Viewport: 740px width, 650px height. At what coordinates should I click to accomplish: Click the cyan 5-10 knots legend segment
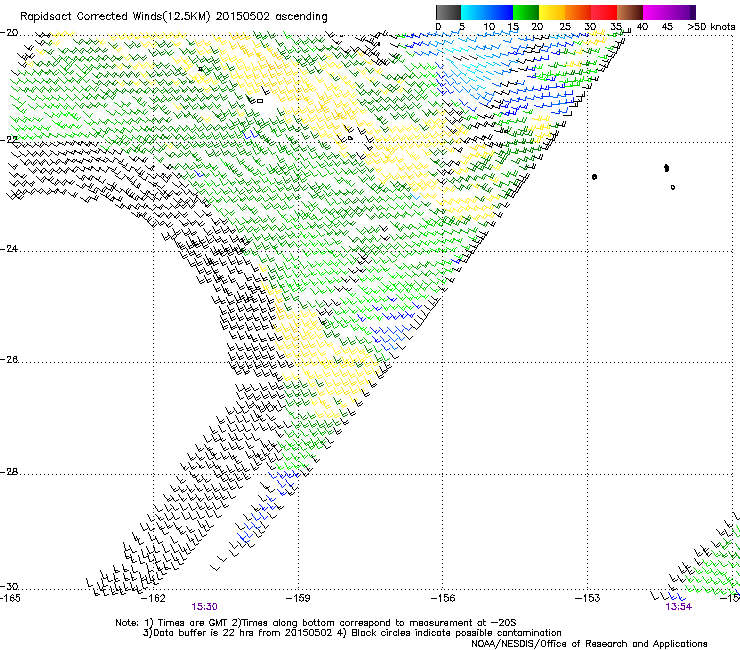tap(474, 12)
